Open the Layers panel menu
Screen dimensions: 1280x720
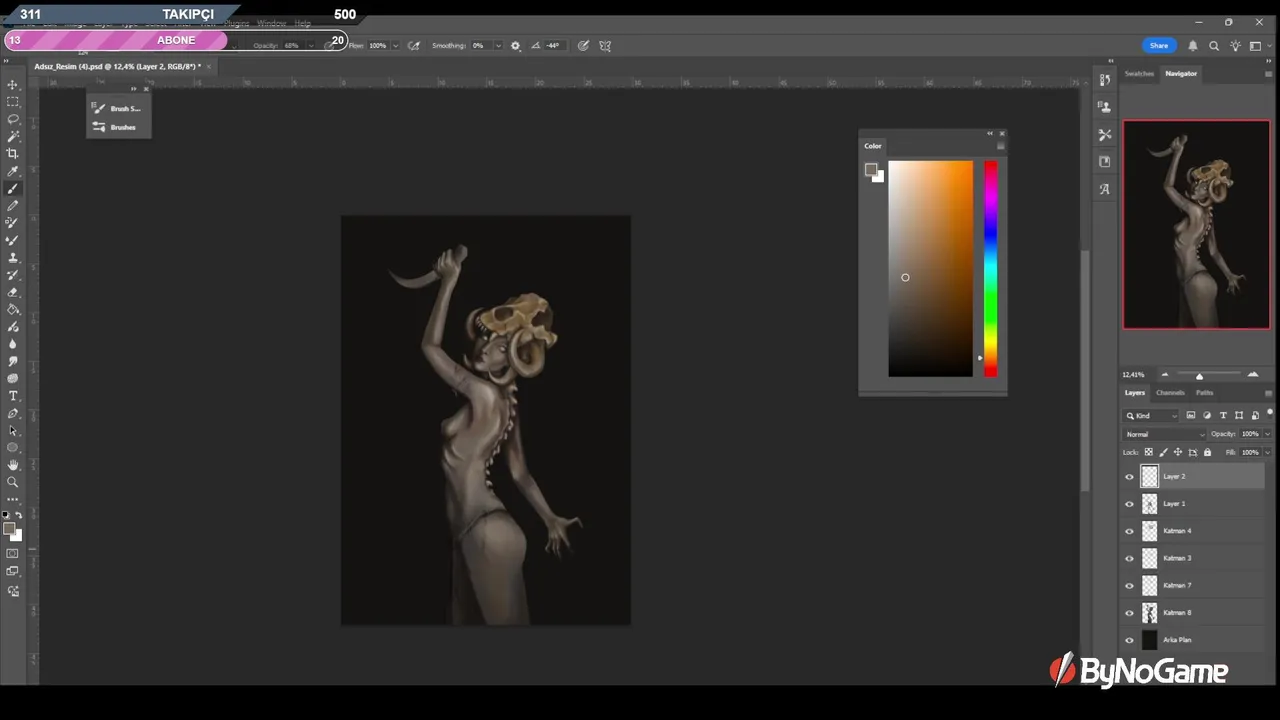[x=1268, y=393]
